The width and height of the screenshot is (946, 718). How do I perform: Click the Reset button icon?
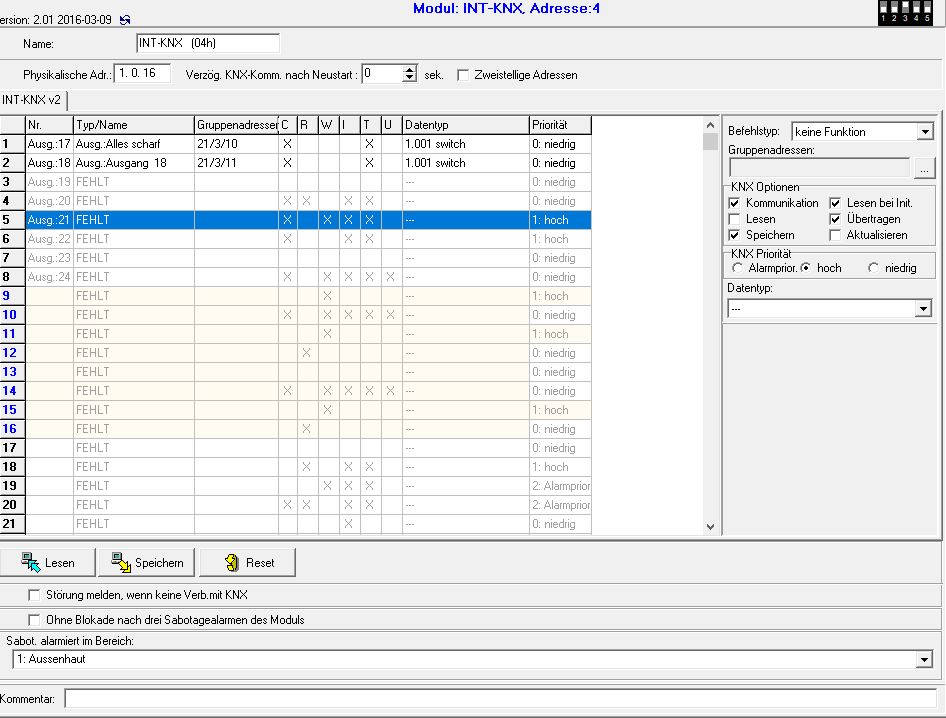(x=231, y=563)
